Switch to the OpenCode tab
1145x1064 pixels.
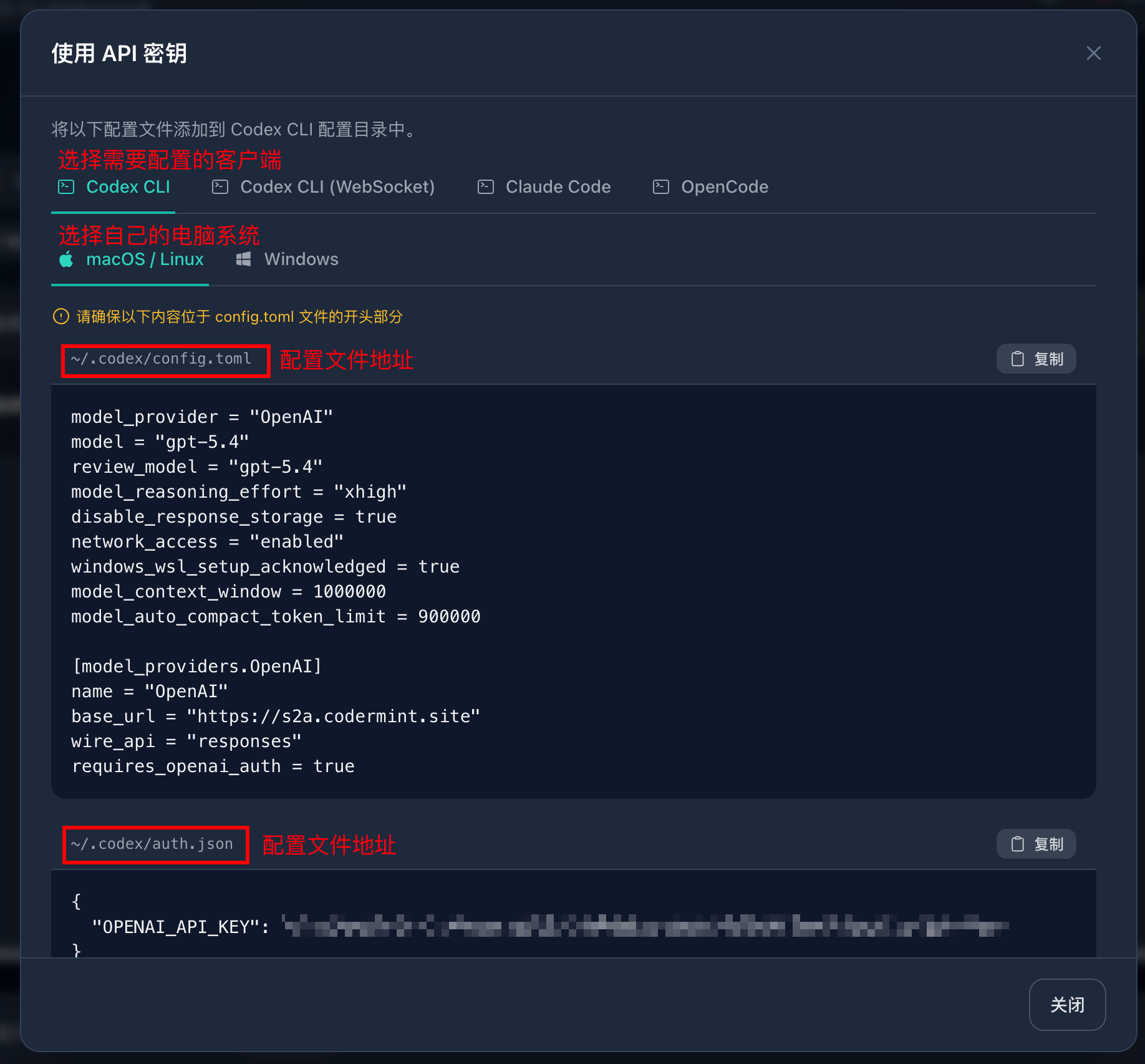click(x=710, y=187)
